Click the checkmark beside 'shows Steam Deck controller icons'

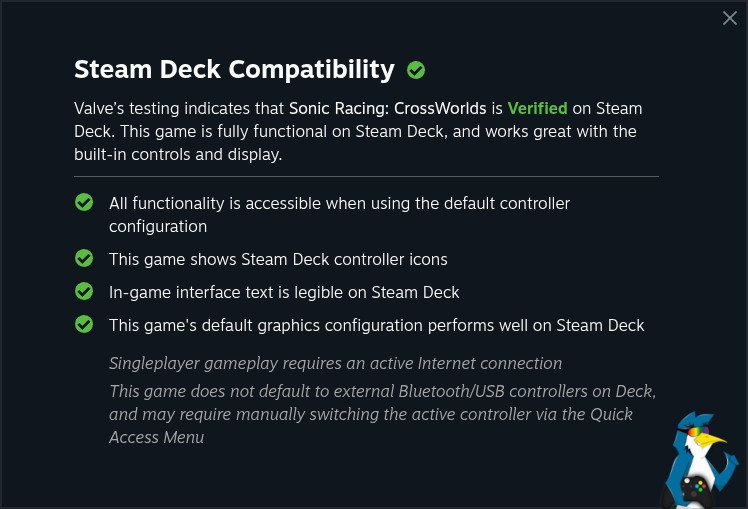84,259
